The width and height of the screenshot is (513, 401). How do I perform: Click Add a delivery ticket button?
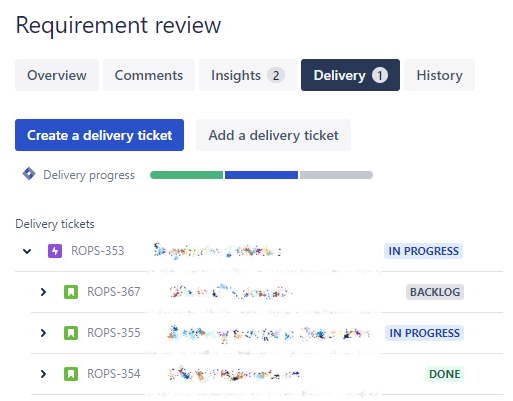[273, 135]
